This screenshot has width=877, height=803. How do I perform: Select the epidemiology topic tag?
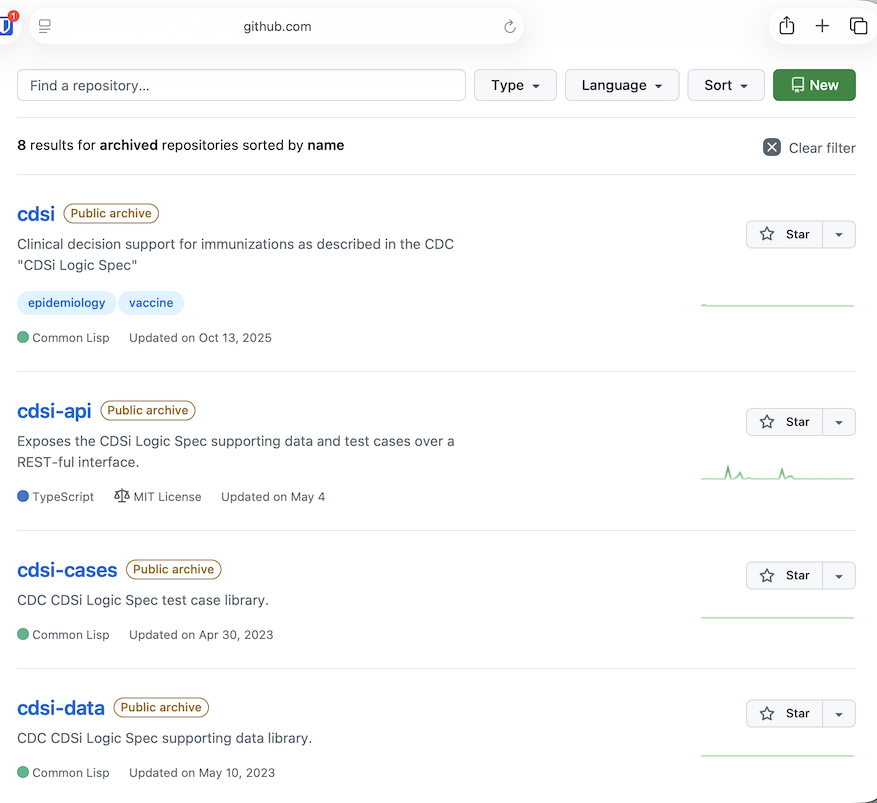pyautogui.click(x=67, y=303)
